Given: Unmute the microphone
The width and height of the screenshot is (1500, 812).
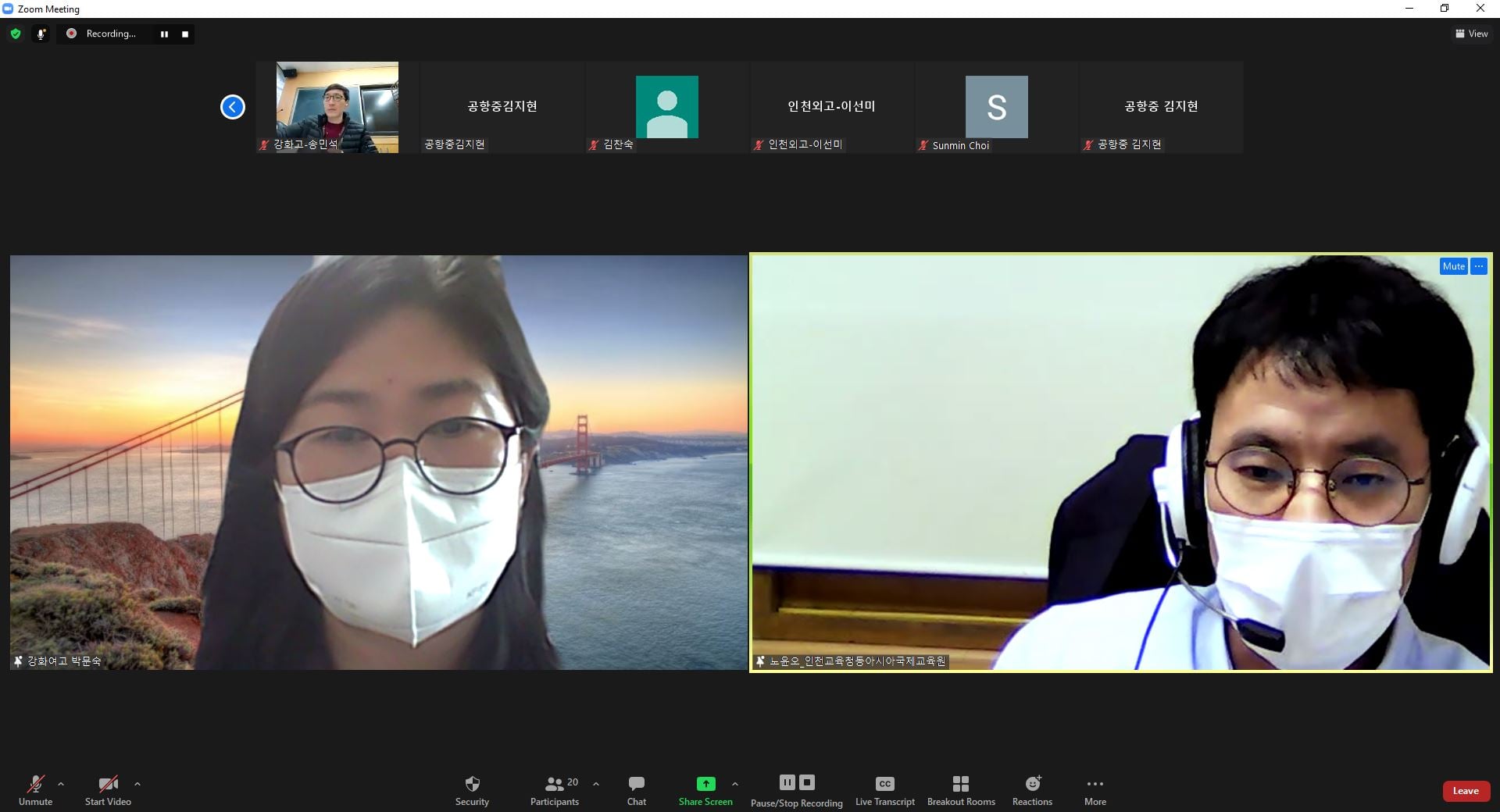Looking at the screenshot, I should [35, 784].
